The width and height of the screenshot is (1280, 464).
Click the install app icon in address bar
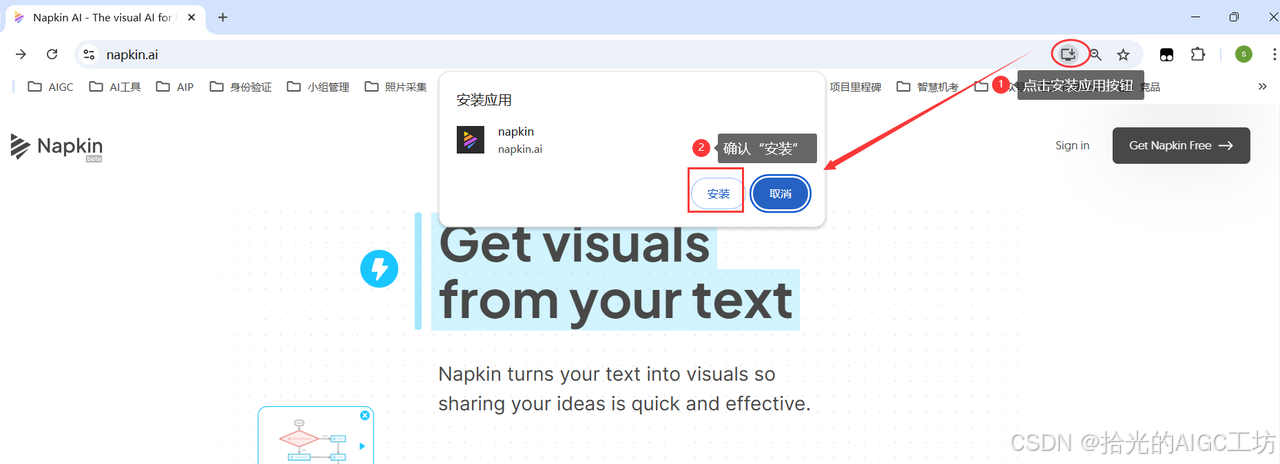coord(1068,54)
